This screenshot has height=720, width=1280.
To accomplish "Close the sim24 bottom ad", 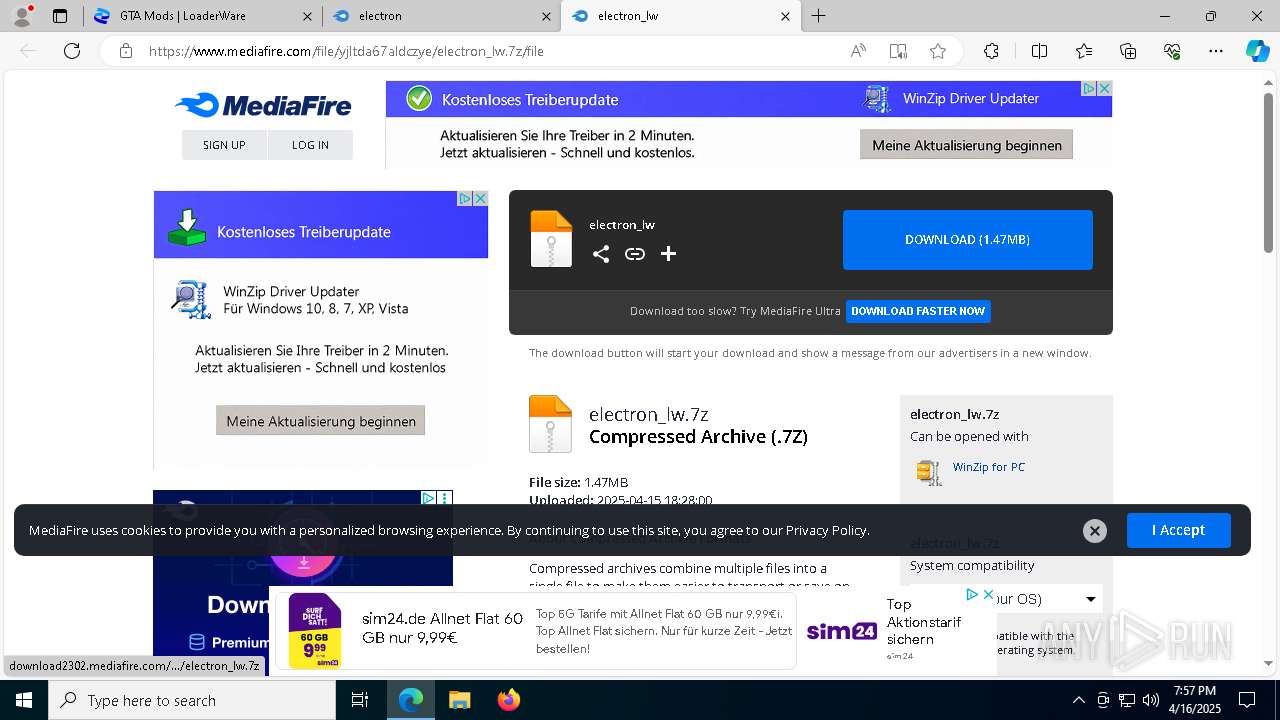I will (988, 595).
